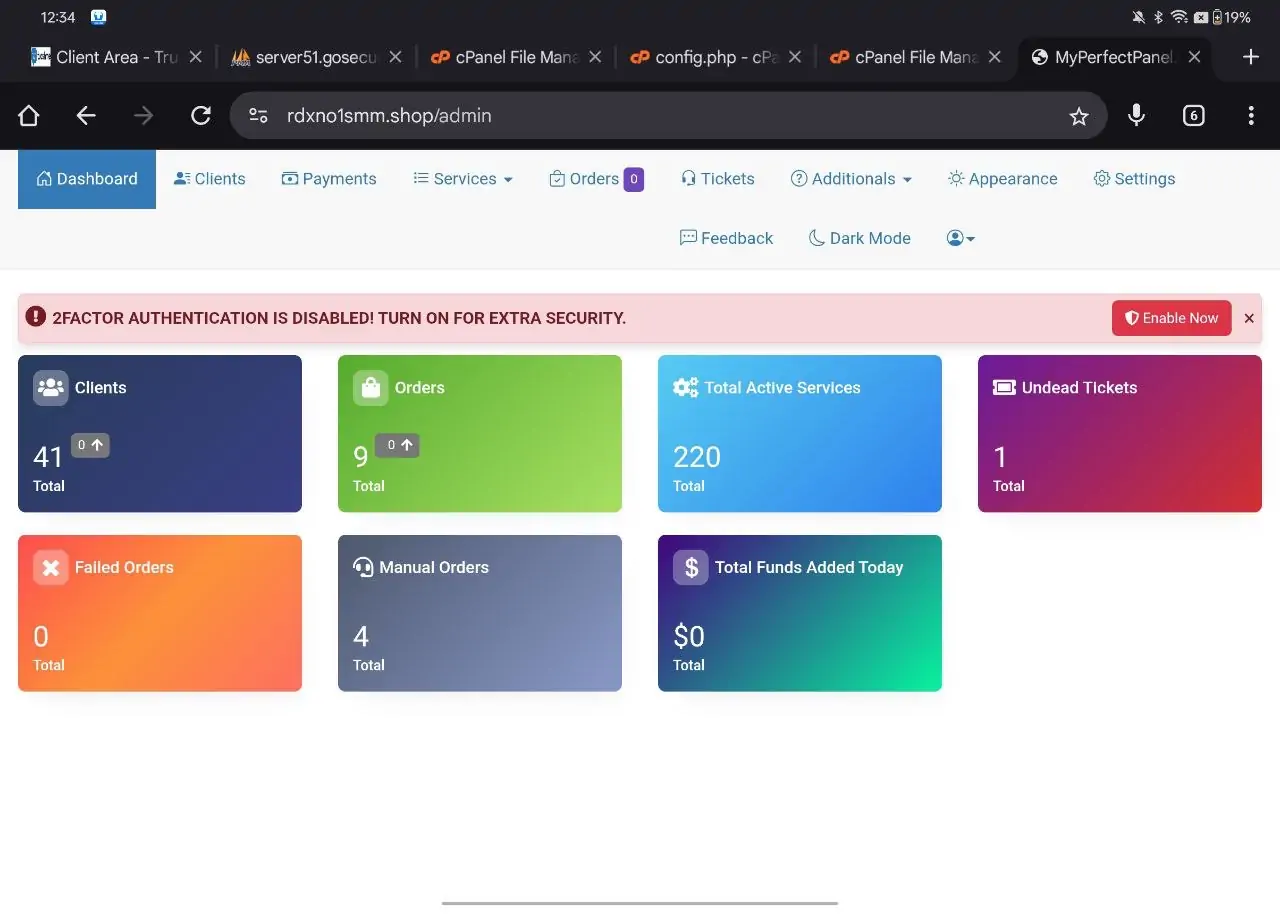This screenshot has height=914, width=1280.
Task: Open the tab switcher showing 6 tabs
Action: click(1193, 116)
